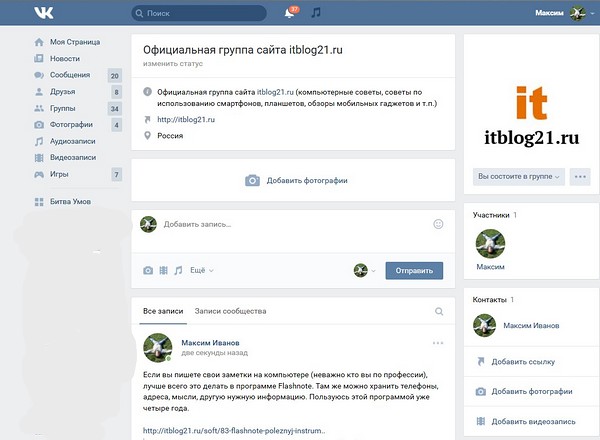The image size is (600, 440).
Task: Click the emoji smiley in the post box
Action: coord(438,224)
